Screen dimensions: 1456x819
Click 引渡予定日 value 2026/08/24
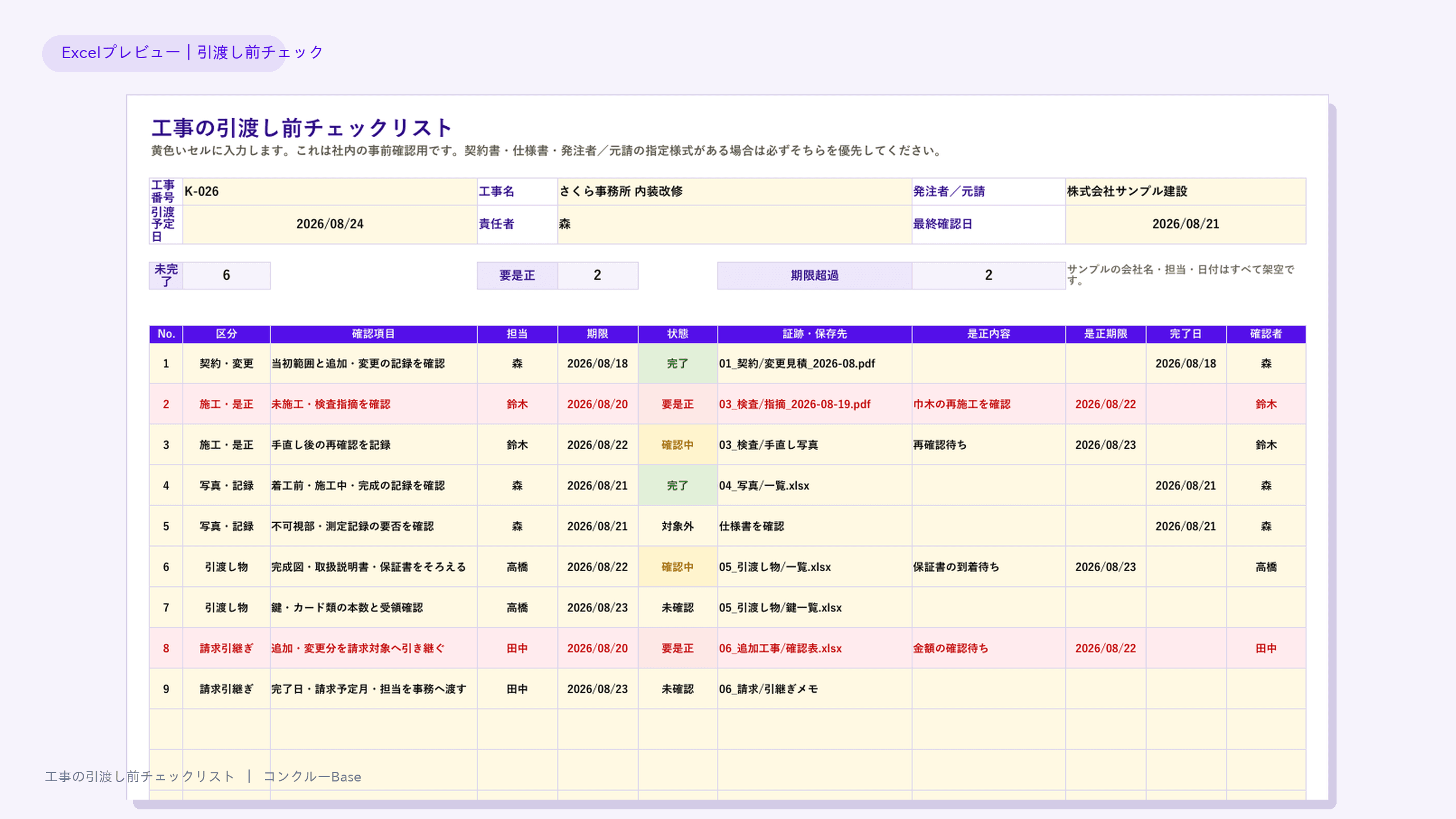[329, 224]
